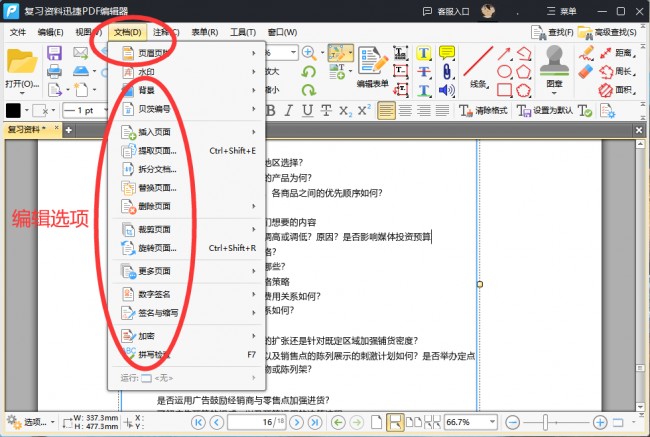The image size is (650, 437).
Task: Select the oval shape tool
Action: pos(504,72)
